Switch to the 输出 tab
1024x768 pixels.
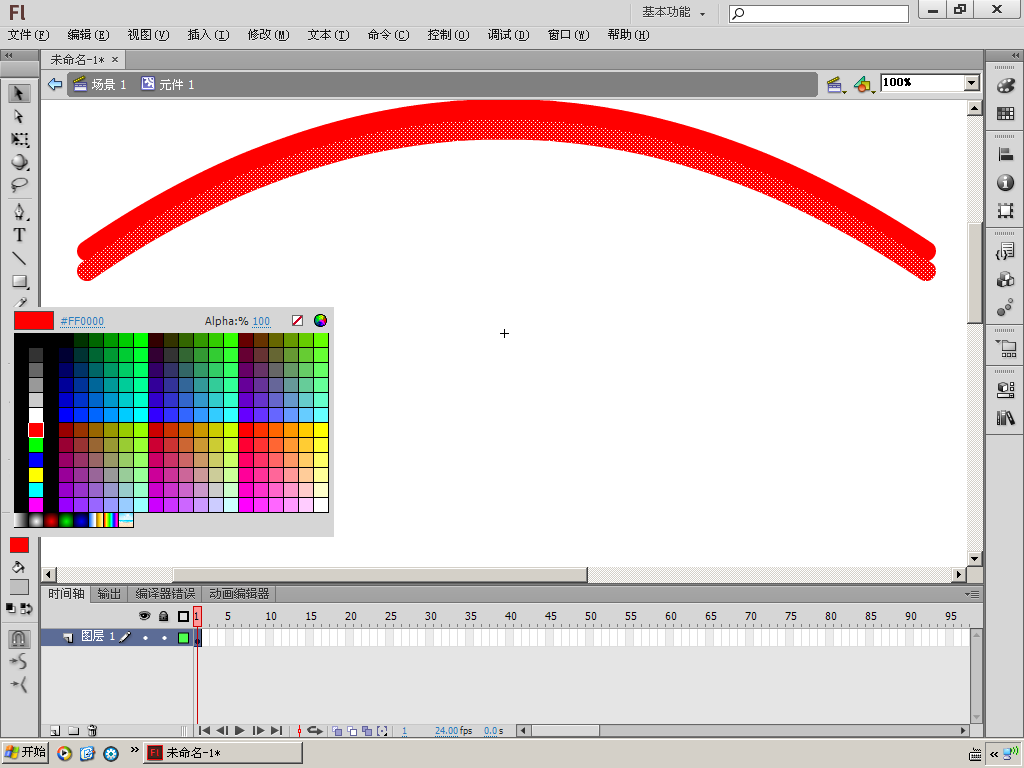(x=109, y=594)
